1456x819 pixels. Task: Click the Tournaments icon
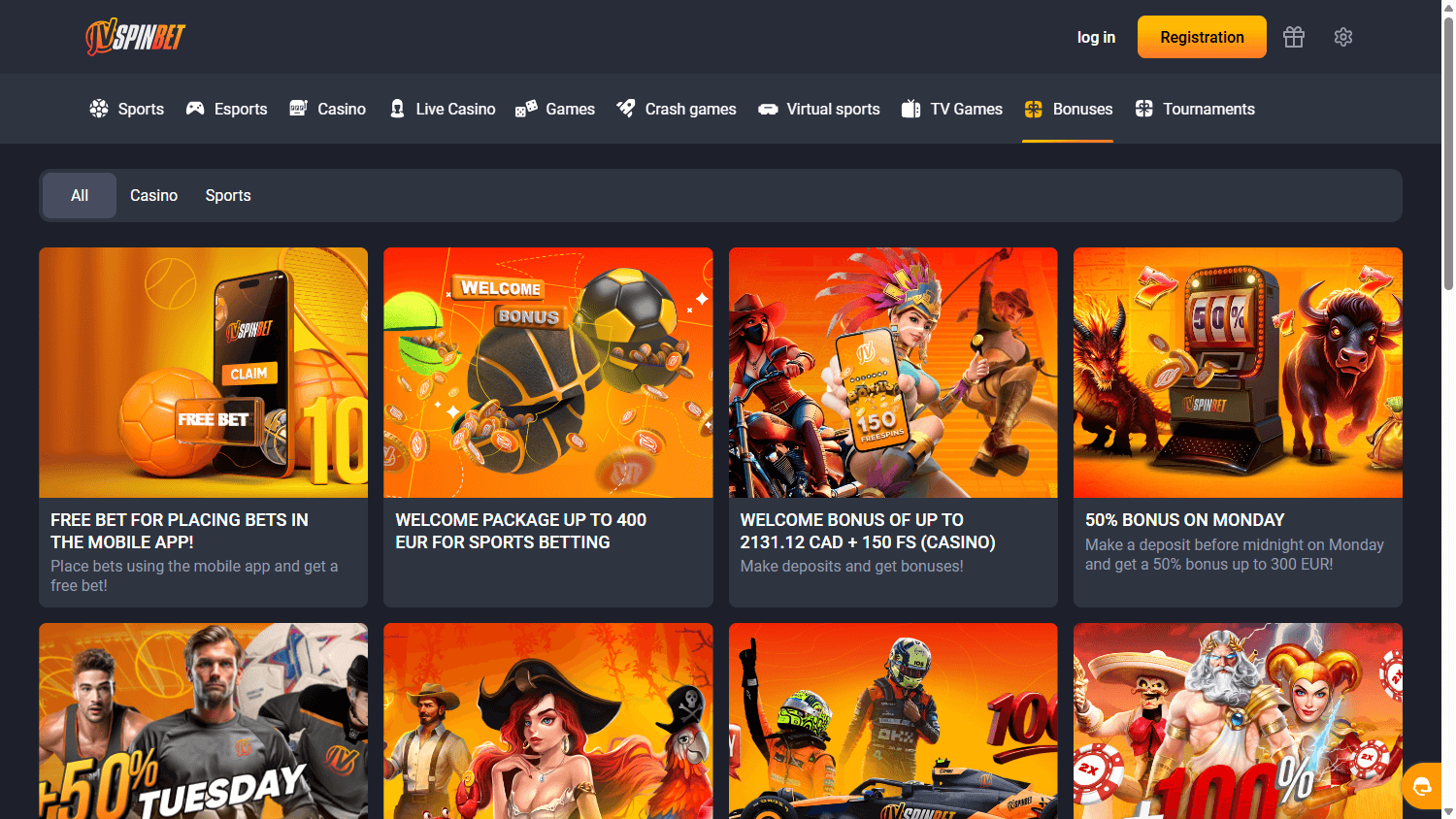point(1144,109)
